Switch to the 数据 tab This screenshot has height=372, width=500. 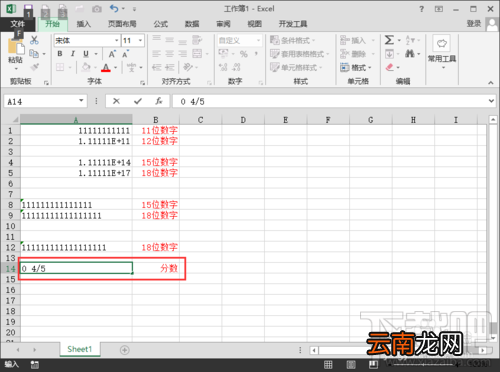(192, 24)
